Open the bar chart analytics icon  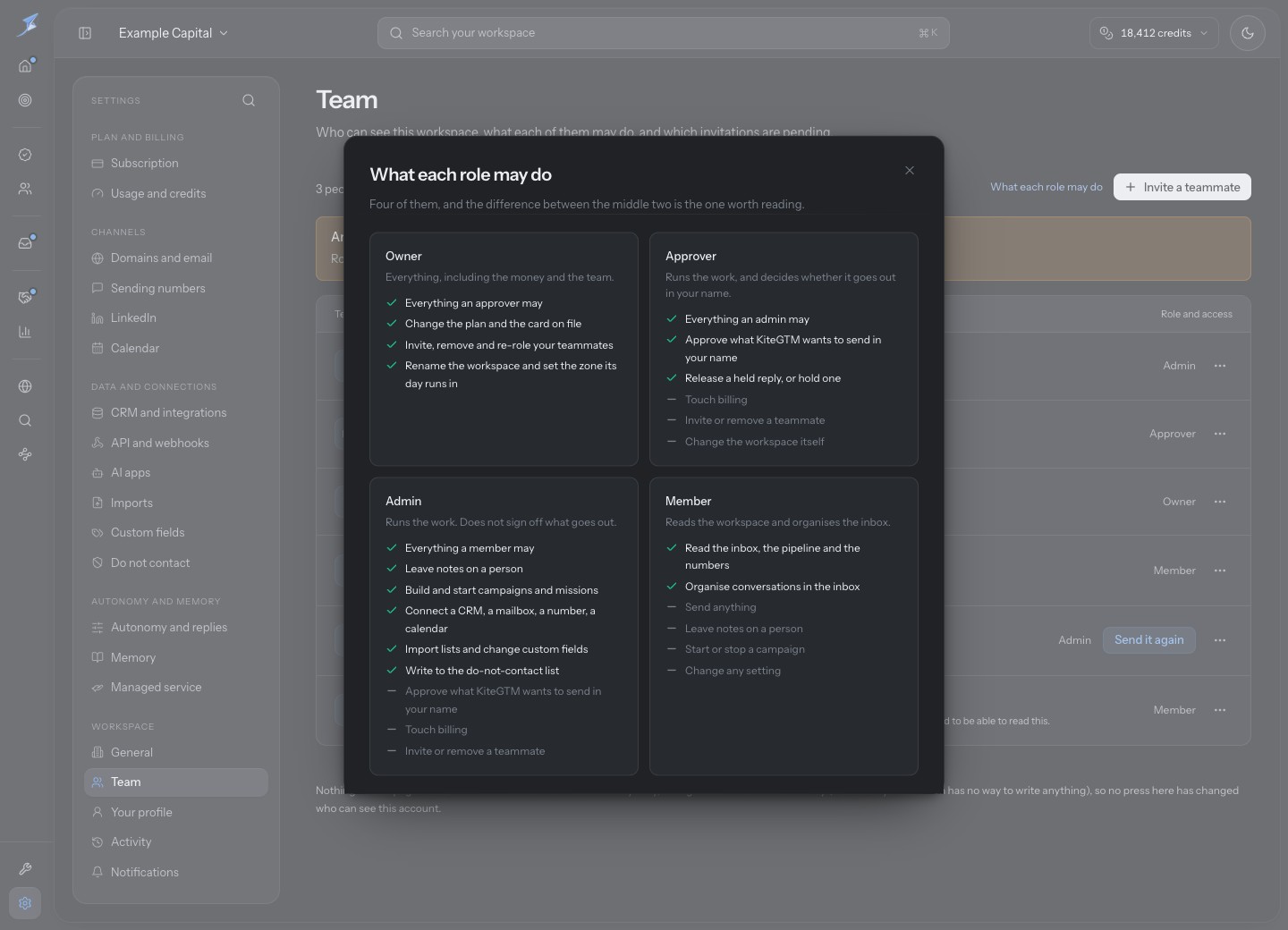click(x=25, y=332)
